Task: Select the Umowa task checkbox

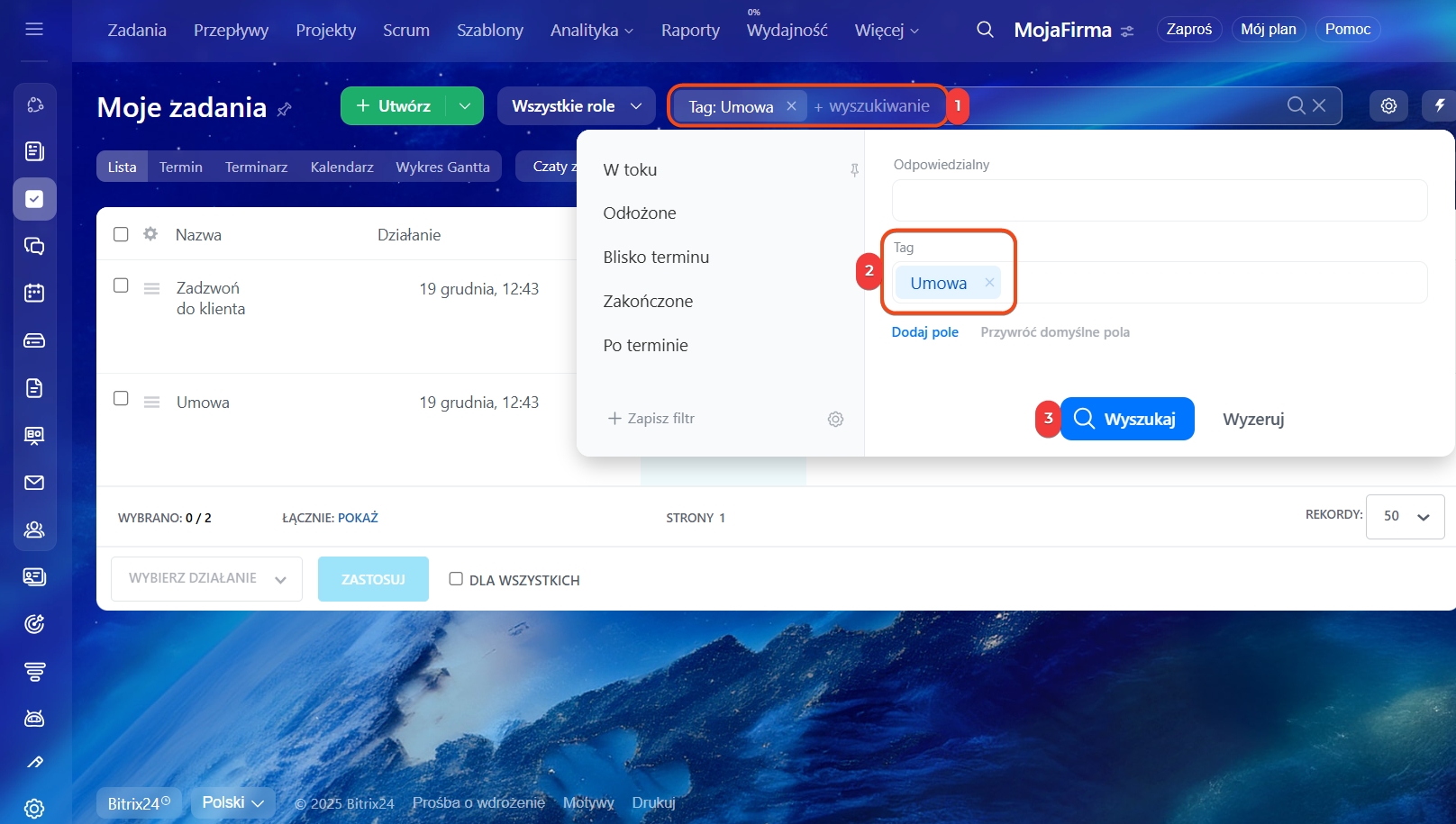Action: (121, 398)
